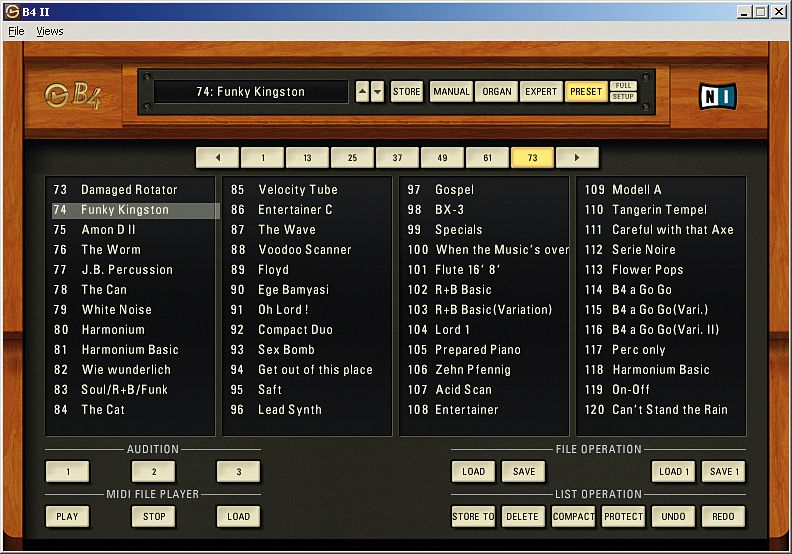Step to previous preset with up arrow
792x554 pixels.
pyautogui.click(x=362, y=92)
